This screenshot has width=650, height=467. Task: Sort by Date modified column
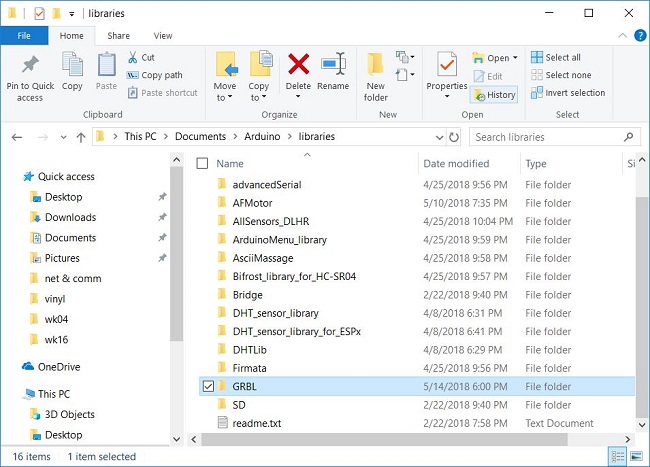point(456,163)
